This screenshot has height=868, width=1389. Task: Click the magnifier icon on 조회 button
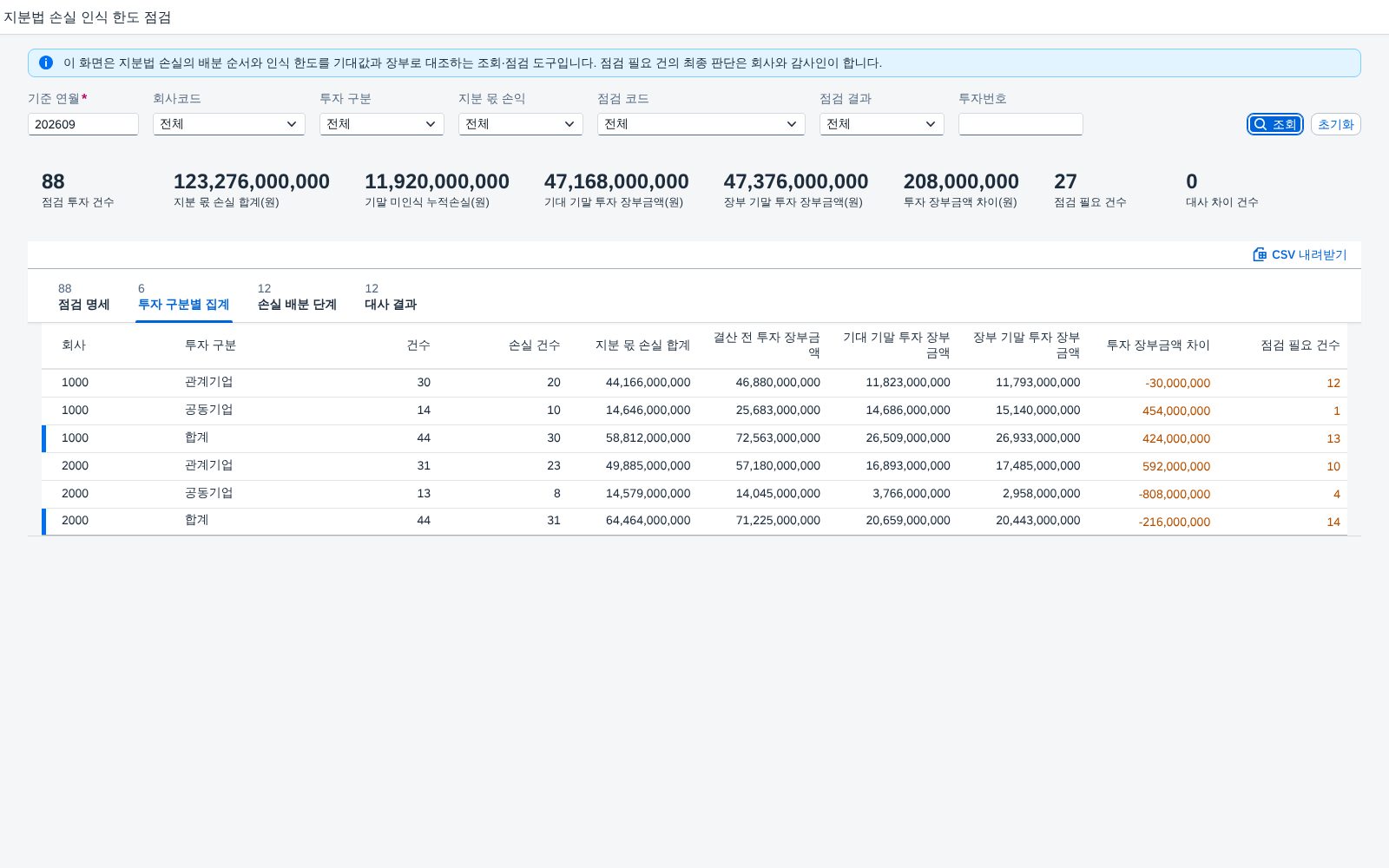point(1261,124)
